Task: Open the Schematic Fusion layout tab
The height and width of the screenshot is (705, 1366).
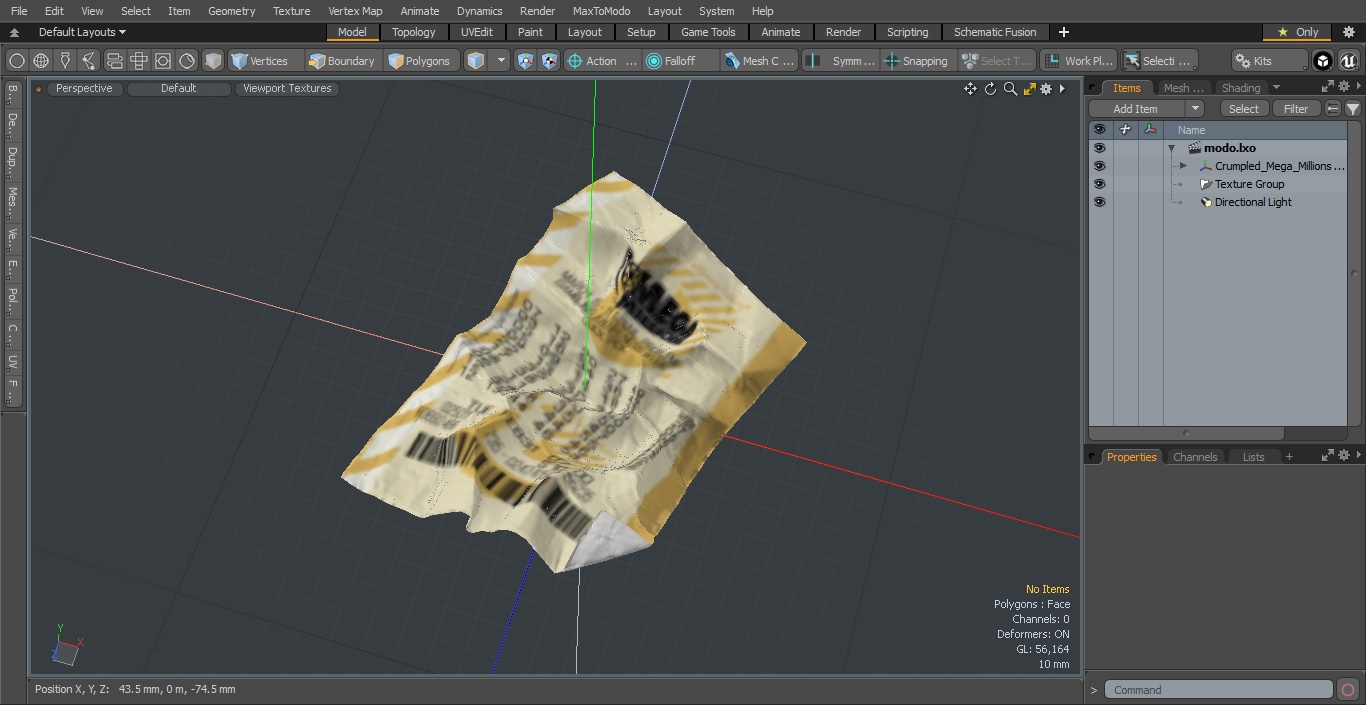Action: 995,32
